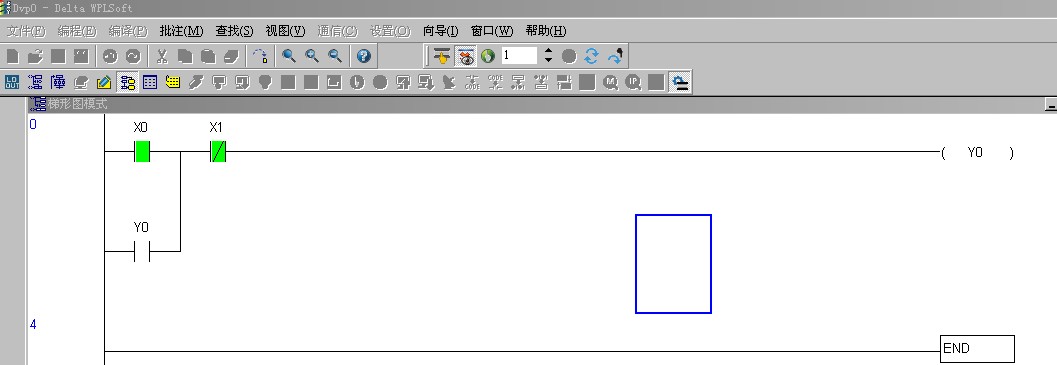The width and height of the screenshot is (1057, 365).
Task: Click the green X0 contact in ladder
Action: 142,152
